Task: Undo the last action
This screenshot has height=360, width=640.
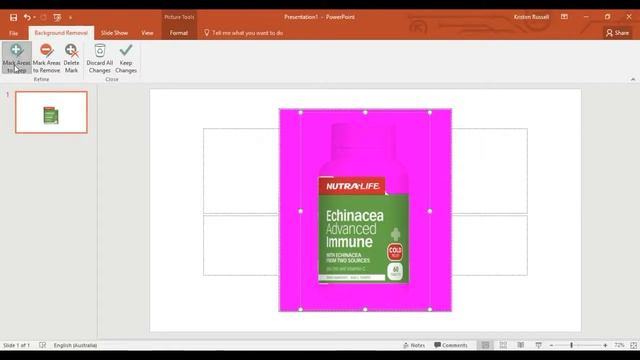Action: [27, 17]
